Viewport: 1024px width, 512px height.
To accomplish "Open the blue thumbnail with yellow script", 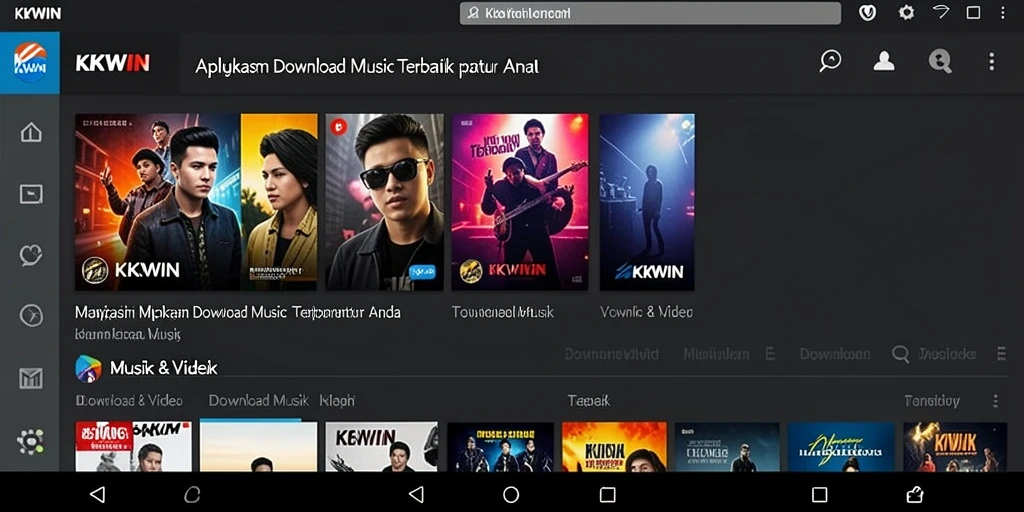I will [841, 447].
